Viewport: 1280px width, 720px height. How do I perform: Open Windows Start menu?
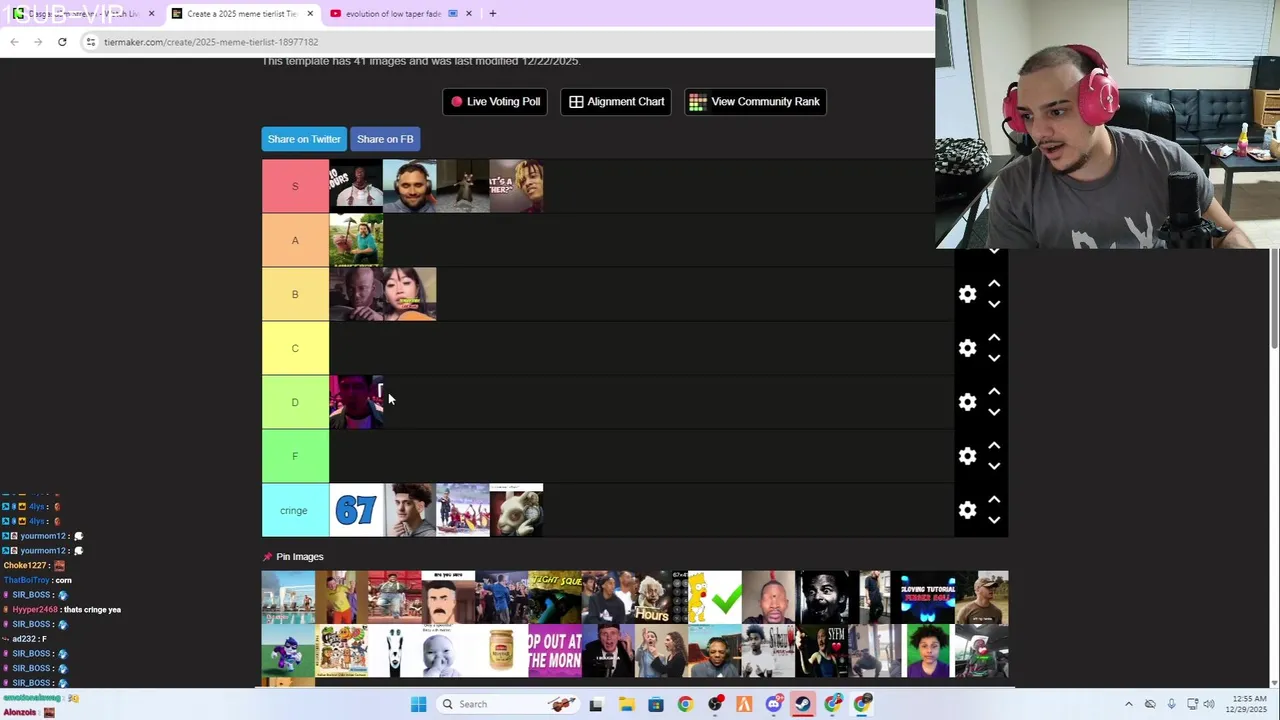coord(418,704)
